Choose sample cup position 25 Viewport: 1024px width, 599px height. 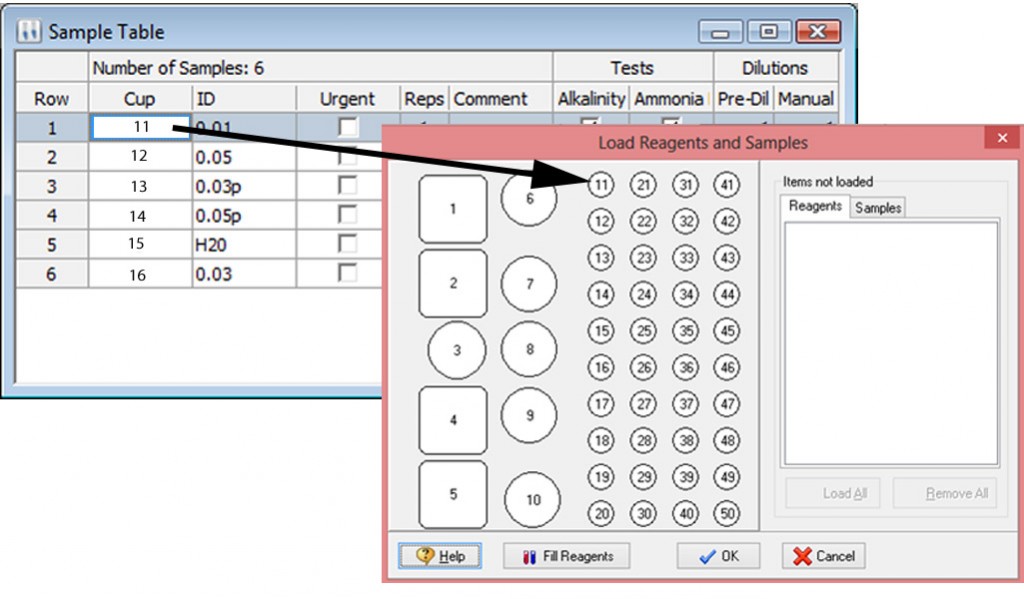[643, 331]
